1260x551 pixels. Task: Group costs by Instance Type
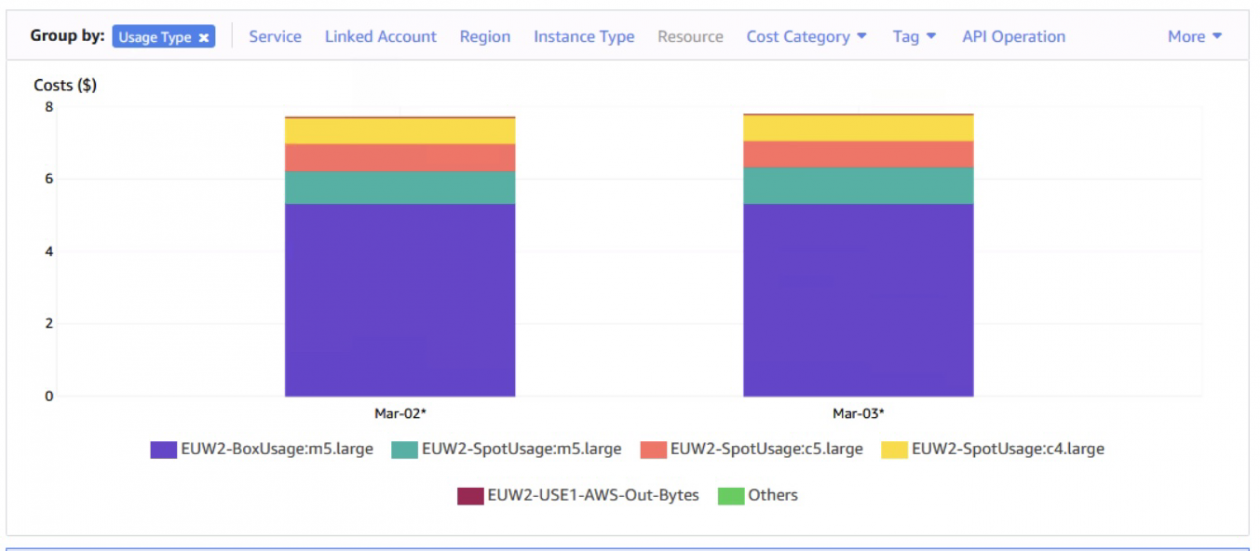pos(584,36)
